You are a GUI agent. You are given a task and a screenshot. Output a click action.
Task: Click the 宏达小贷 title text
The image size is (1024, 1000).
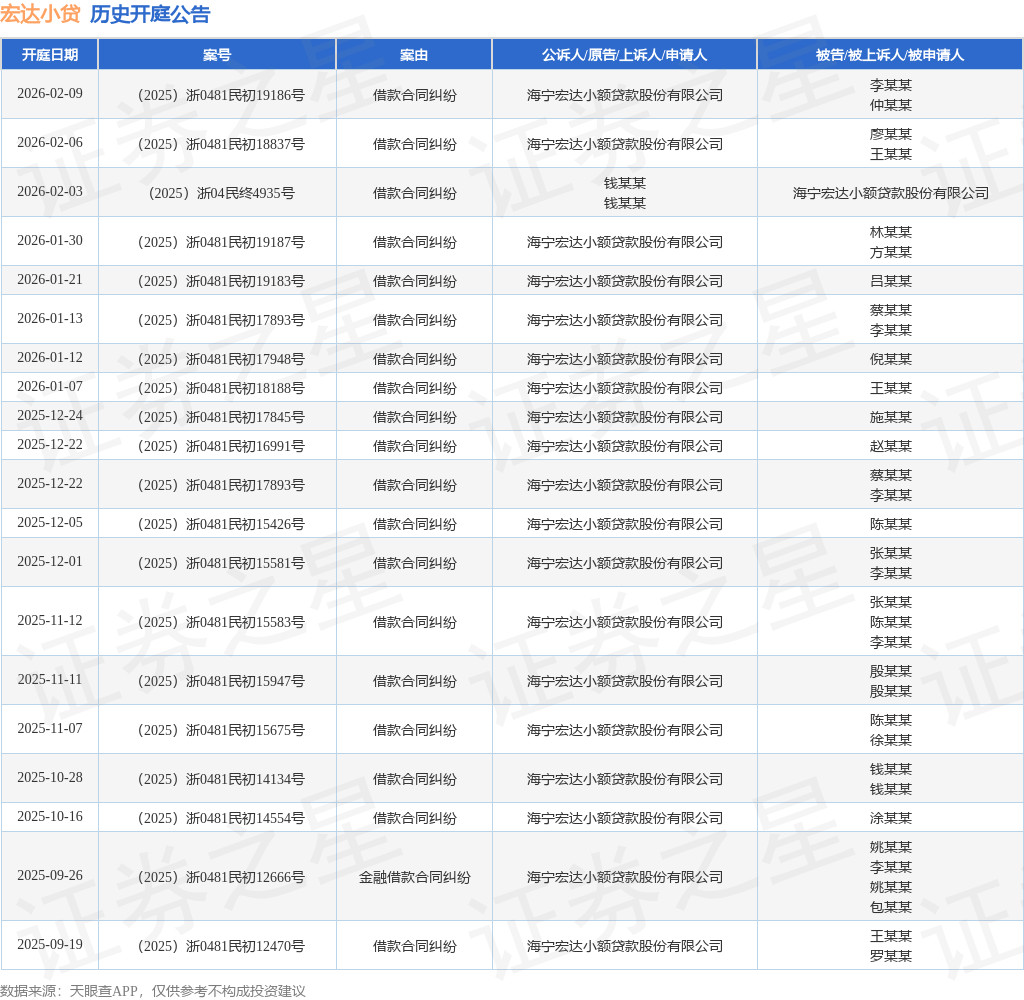[40, 14]
